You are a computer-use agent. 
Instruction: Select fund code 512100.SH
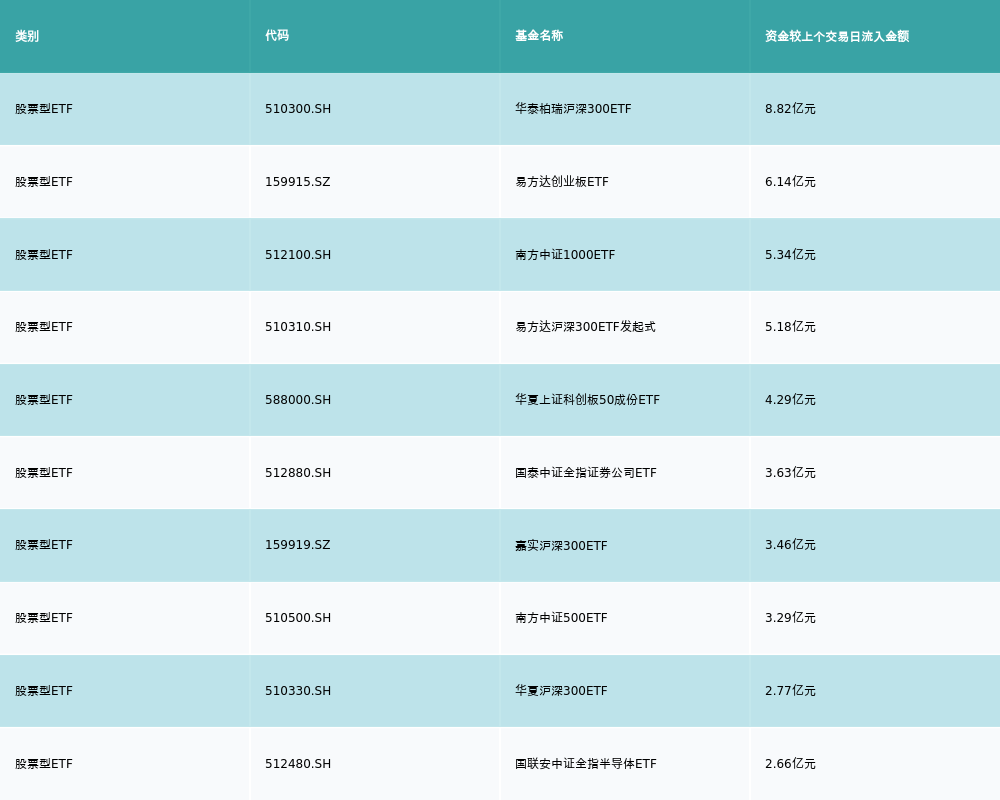click(298, 255)
